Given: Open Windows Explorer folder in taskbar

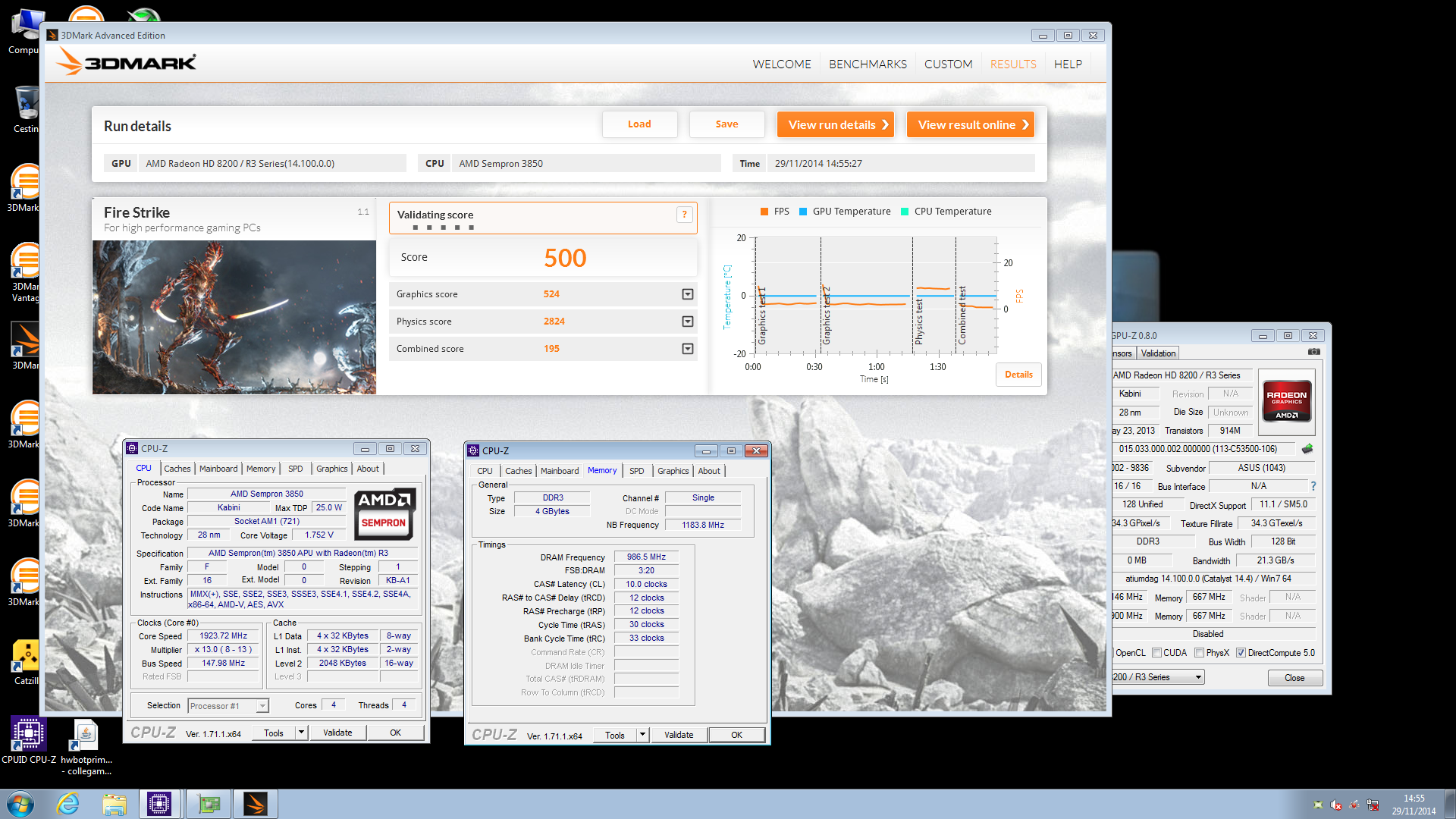Looking at the screenshot, I should coord(114,804).
